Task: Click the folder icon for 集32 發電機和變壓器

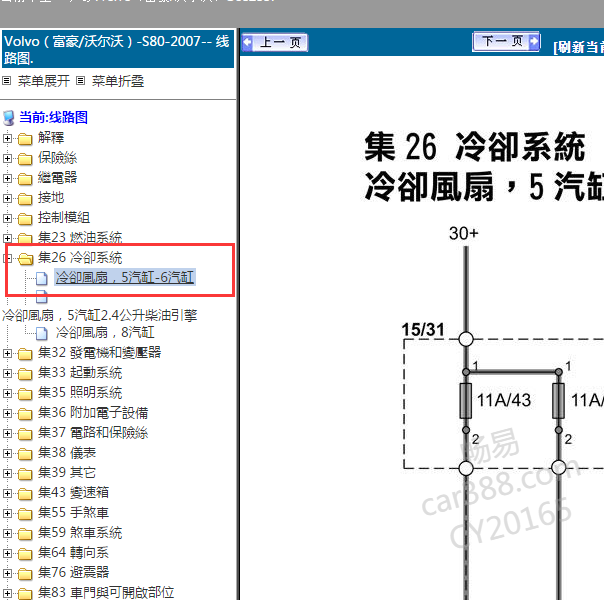Action: pos(25,354)
